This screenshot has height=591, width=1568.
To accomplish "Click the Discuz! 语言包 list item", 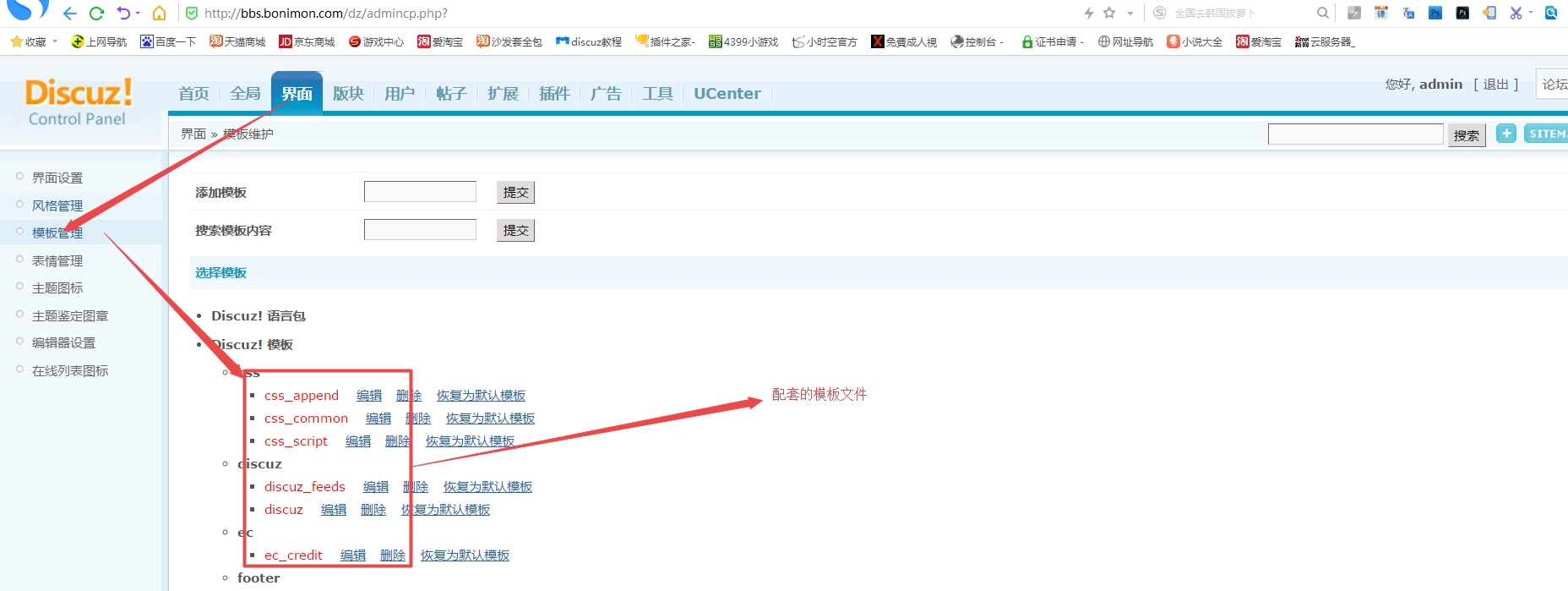I will tap(259, 315).
